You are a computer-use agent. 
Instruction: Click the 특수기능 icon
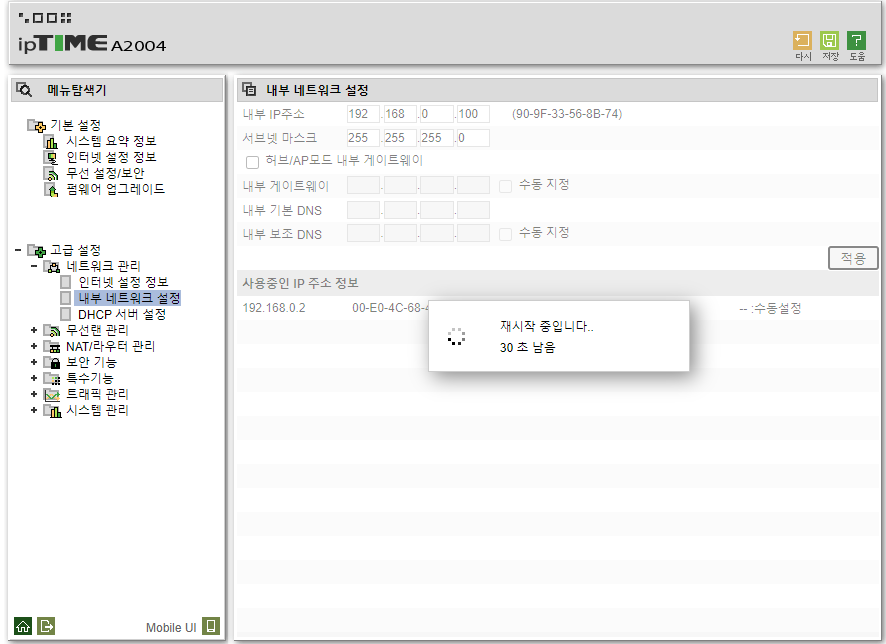tap(52, 378)
